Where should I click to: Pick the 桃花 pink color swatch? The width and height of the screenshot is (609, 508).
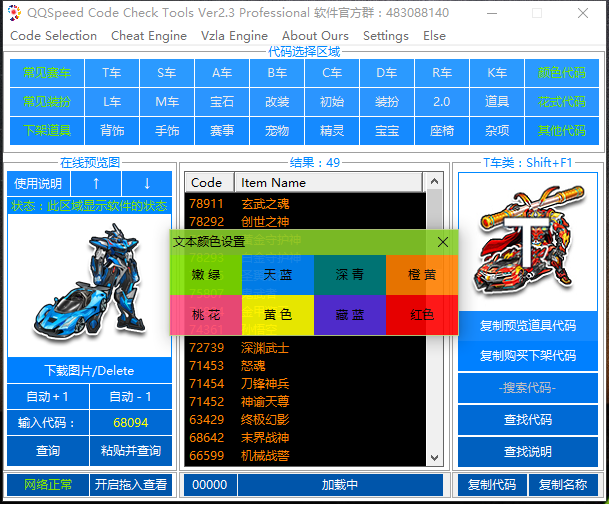[206, 315]
